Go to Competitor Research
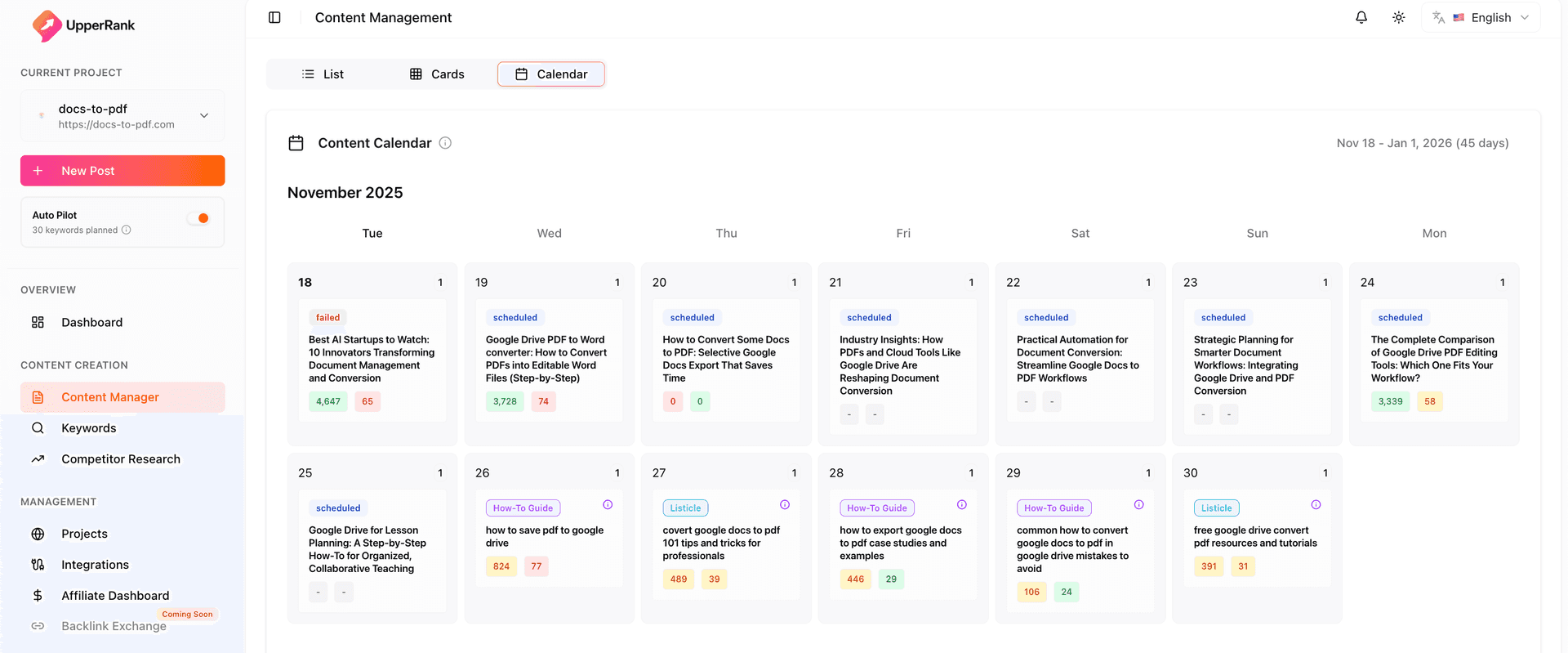Viewport: 1568px width, 653px height. [x=120, y=459]
